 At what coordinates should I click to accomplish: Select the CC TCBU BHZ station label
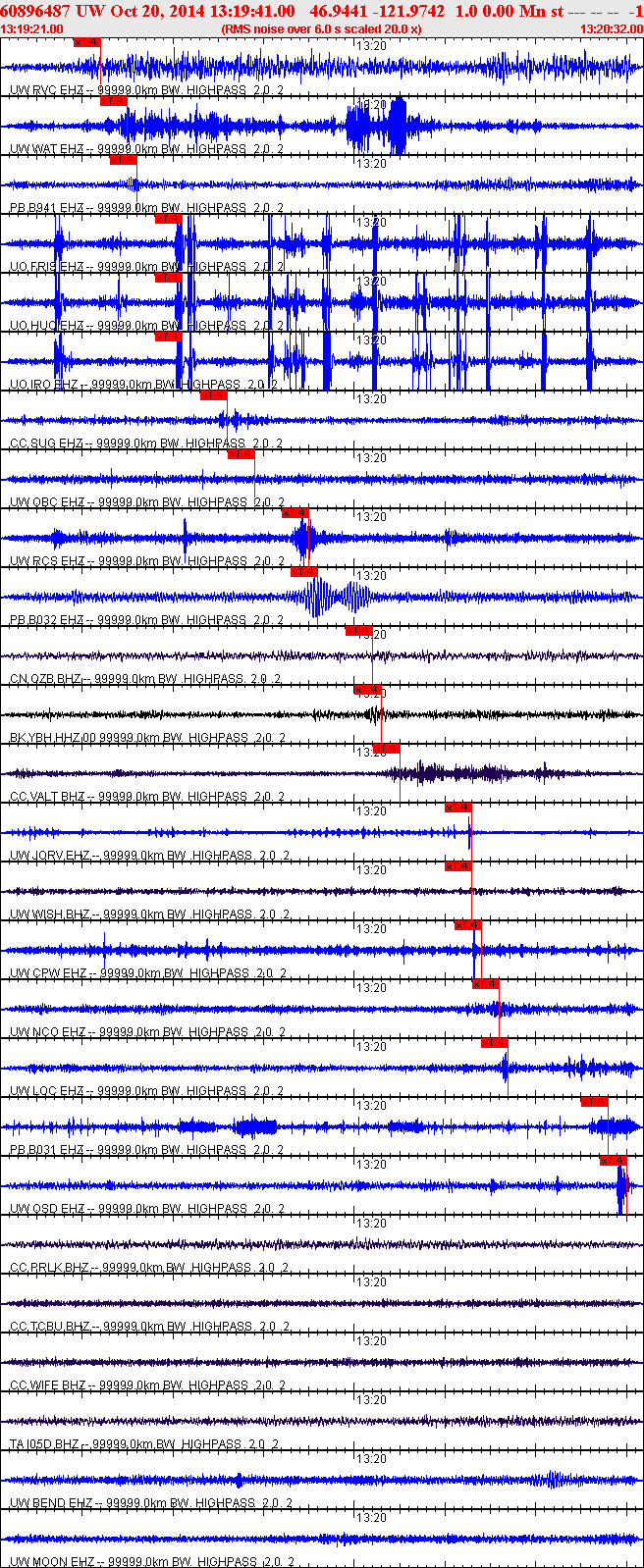150,1327
